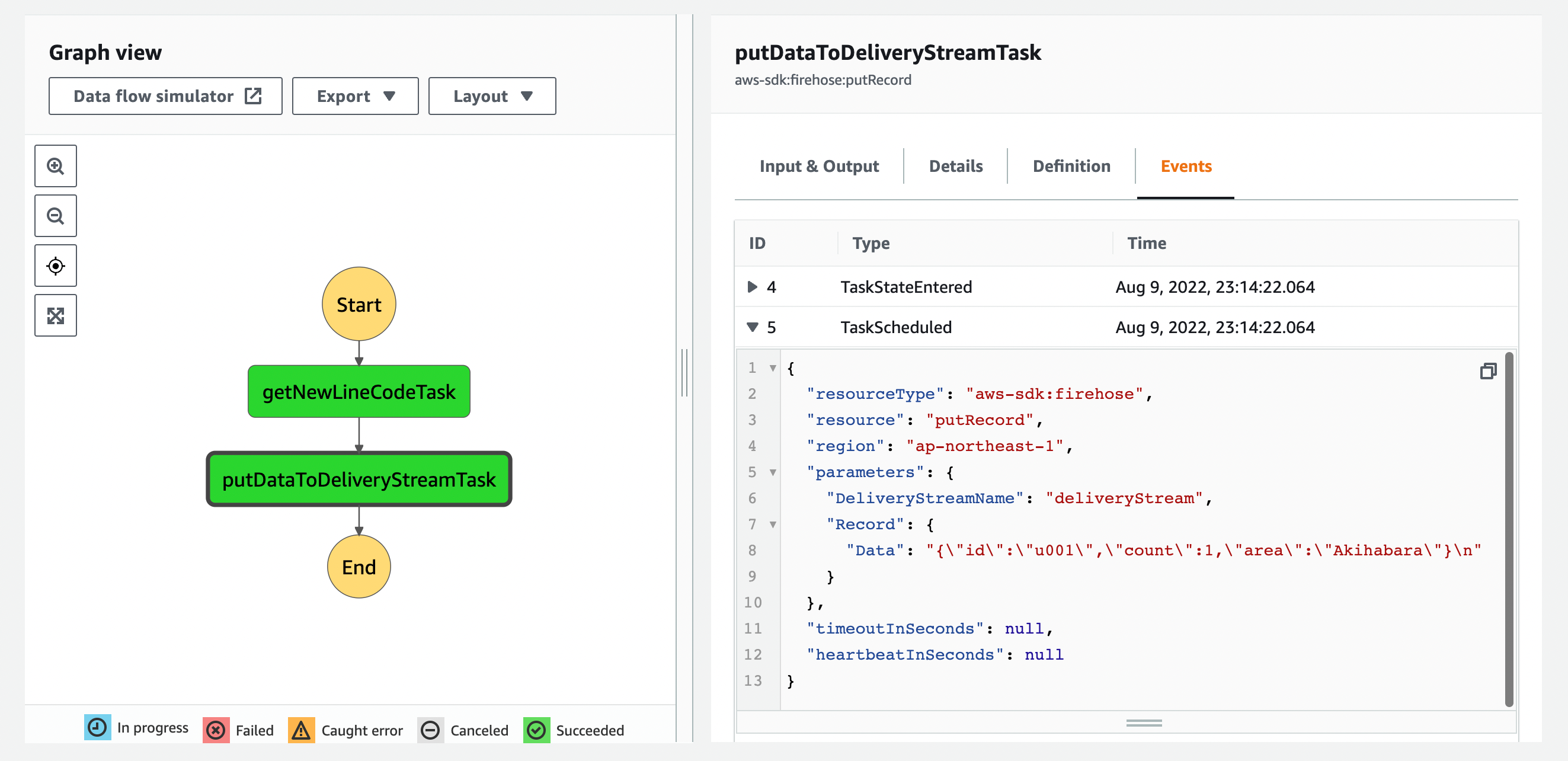Open the Export dropdown

[x=355, y=96]
